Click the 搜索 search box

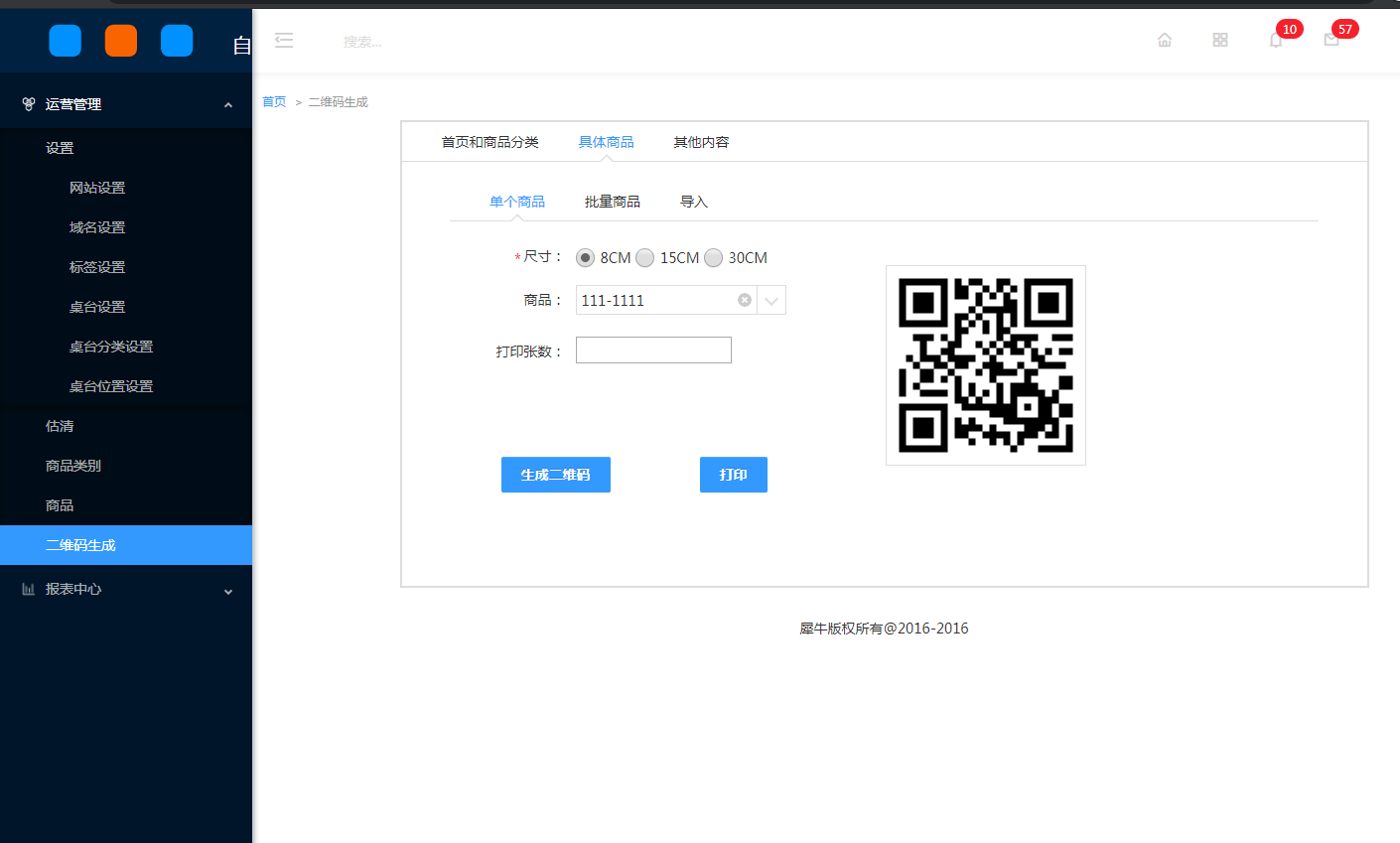coord(362,42)
